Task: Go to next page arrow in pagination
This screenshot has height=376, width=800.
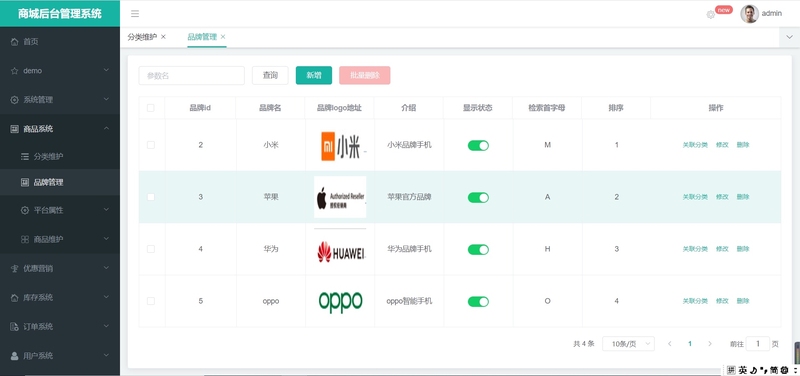Action: (709, 344)
